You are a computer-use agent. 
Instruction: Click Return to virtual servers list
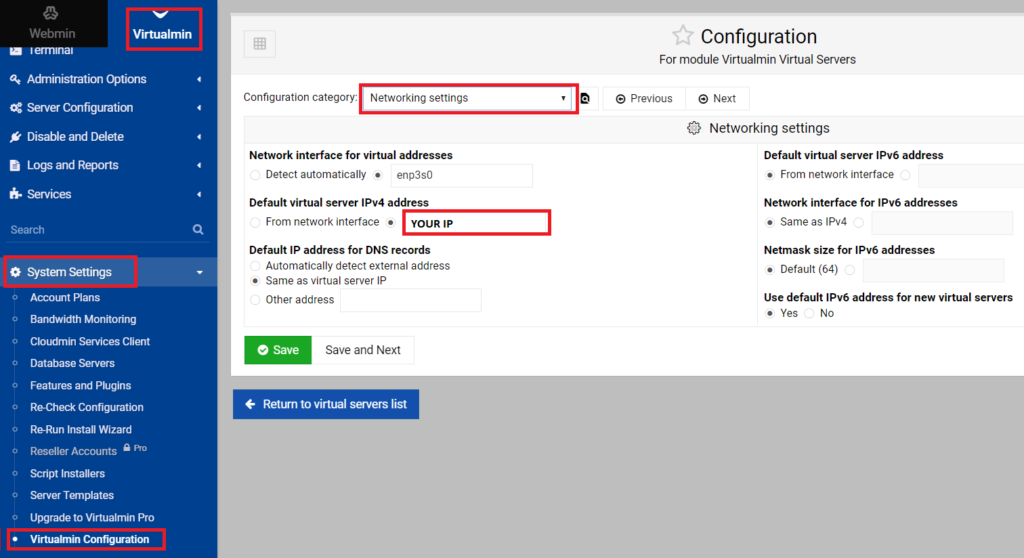[326, 404]
